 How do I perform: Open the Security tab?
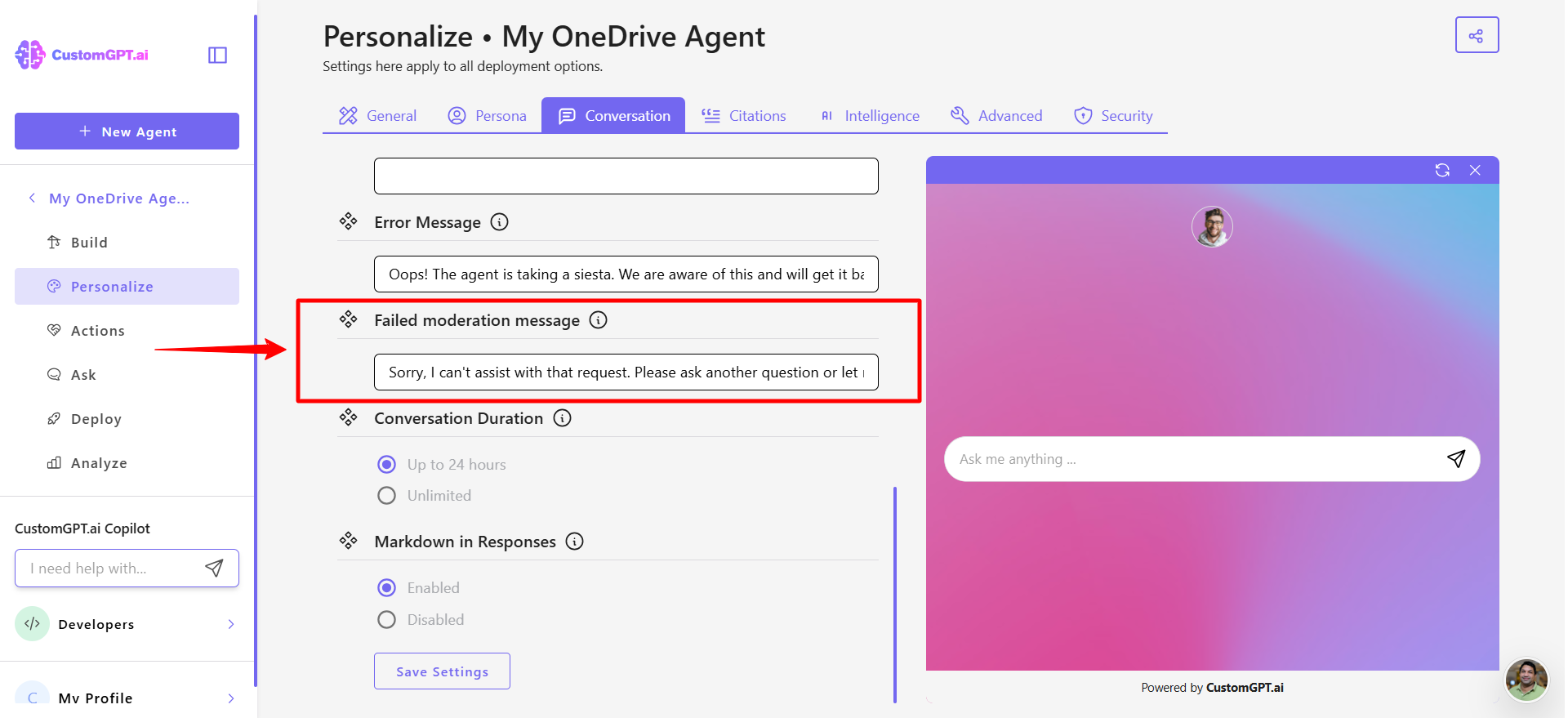tap(1113, 116)
